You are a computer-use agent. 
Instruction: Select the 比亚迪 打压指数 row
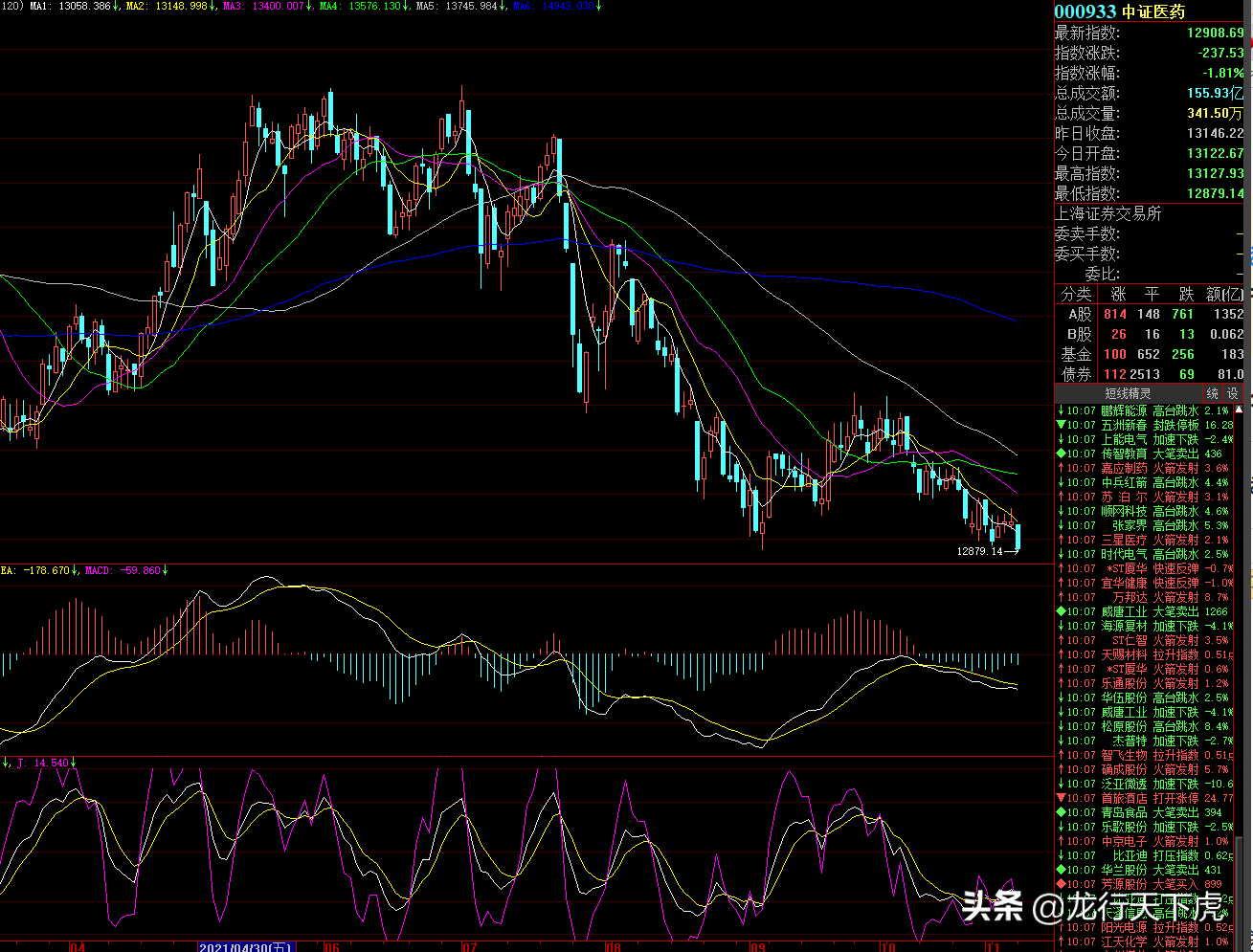pyautogui.click(x=1145, y=855)
